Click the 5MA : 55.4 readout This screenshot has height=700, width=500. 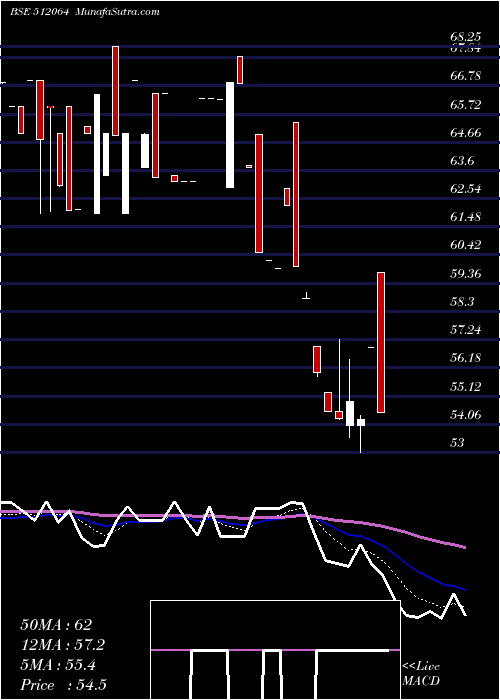[x=58, y=665]
